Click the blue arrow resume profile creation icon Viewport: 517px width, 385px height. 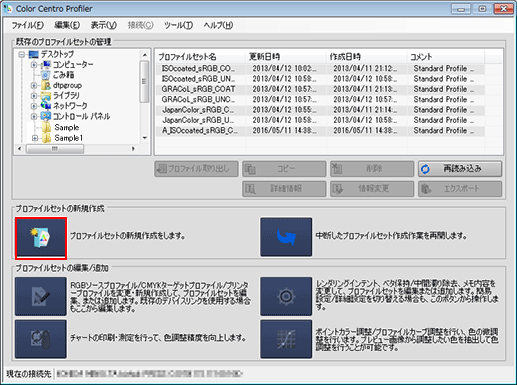[x=286, y=237]
